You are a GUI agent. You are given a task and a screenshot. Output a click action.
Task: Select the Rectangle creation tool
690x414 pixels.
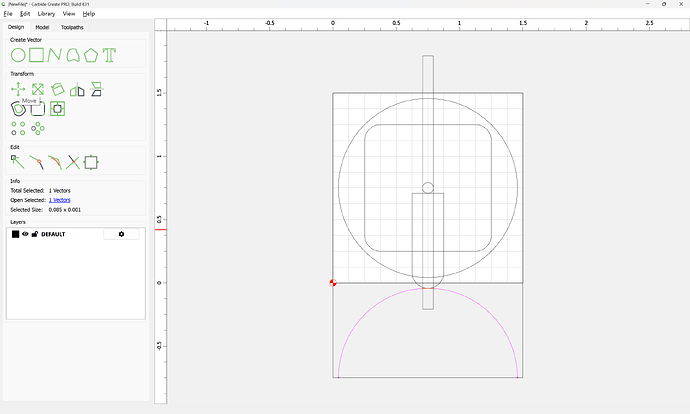coord(36,55)
